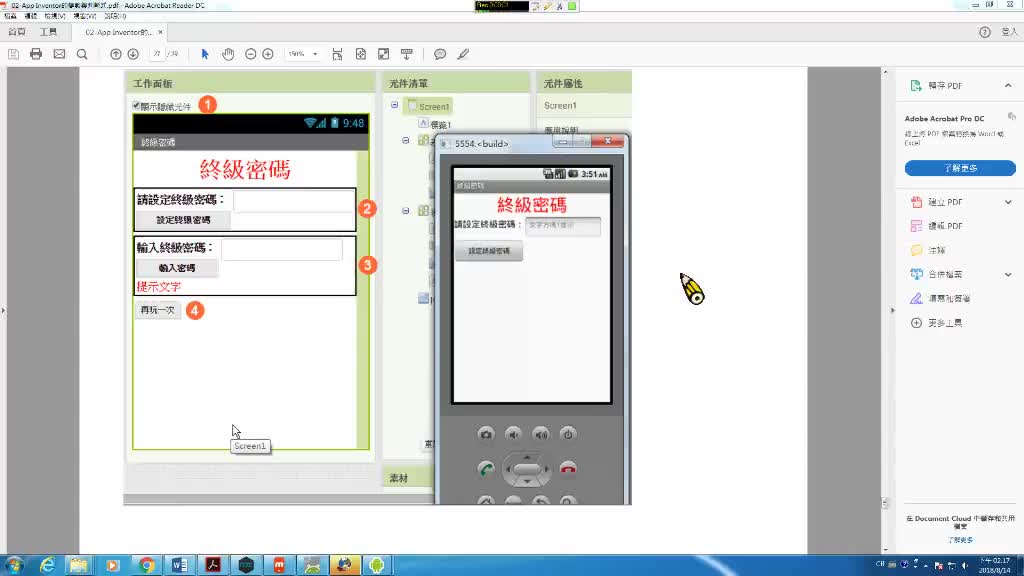Expand the 合併檔案 chevron

[x=1008, y=274]
